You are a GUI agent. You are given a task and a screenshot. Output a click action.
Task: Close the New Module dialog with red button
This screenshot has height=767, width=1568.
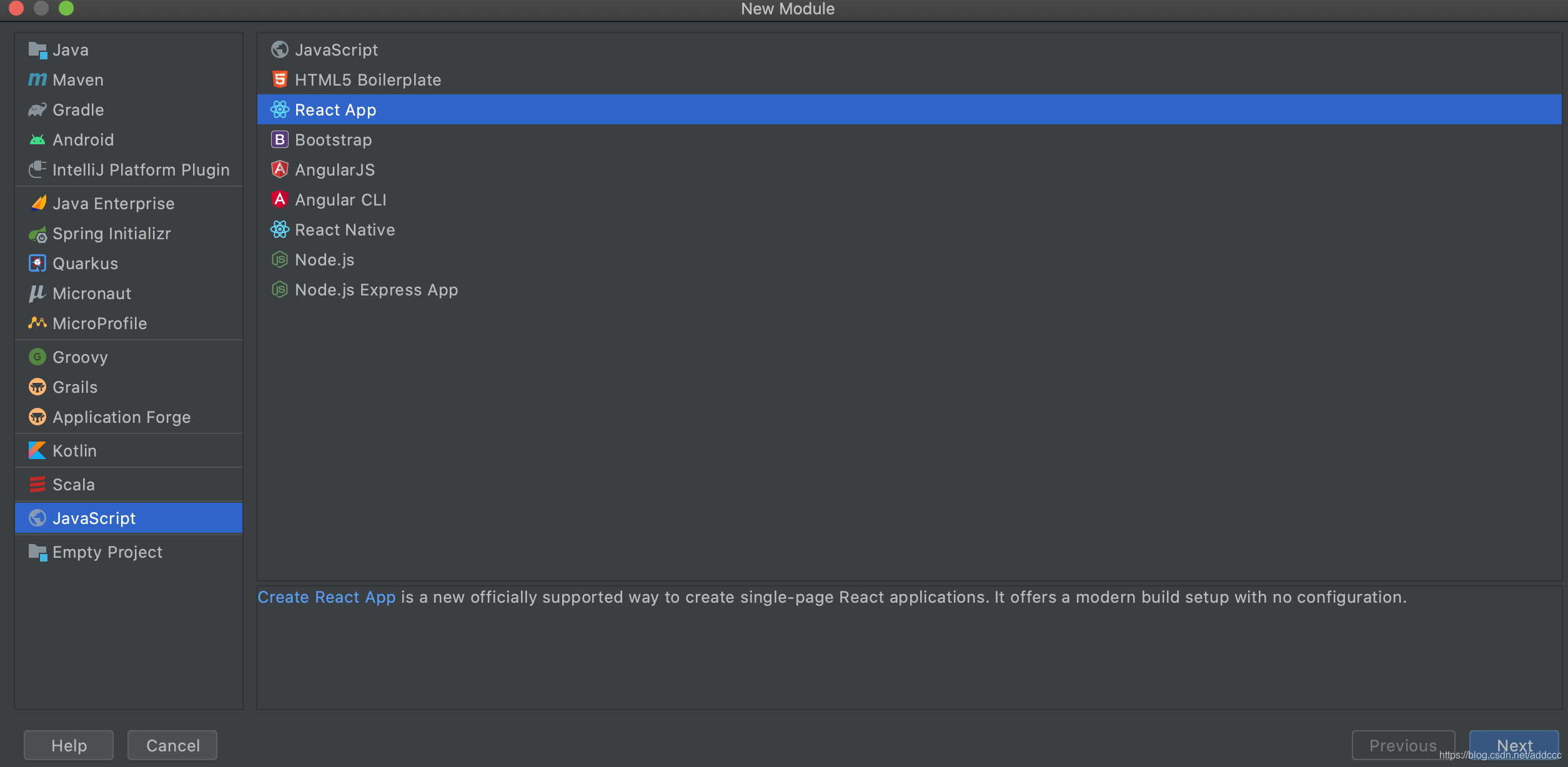coord(16,8)
